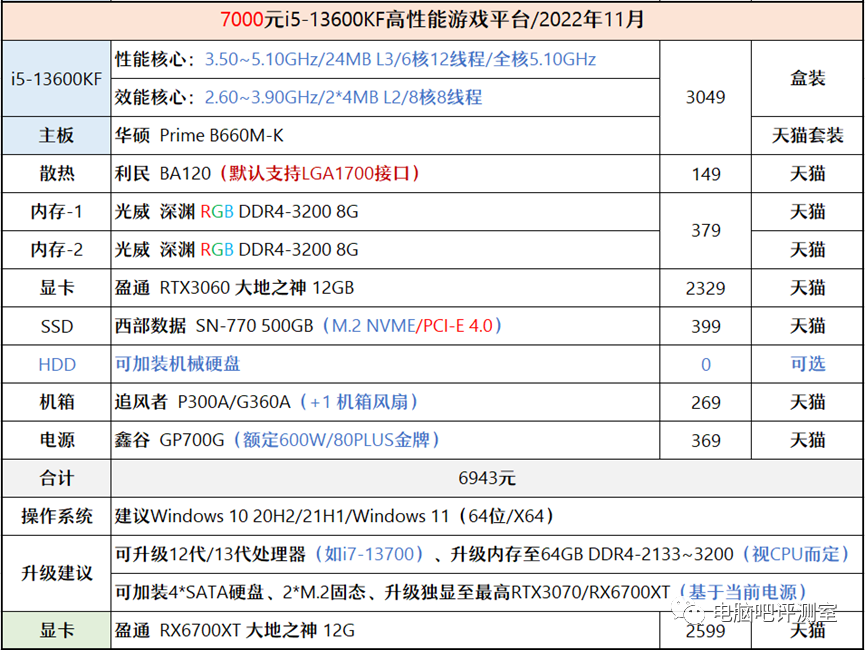Select 利民 BA120 cooler cell

[x=385, y=174]
